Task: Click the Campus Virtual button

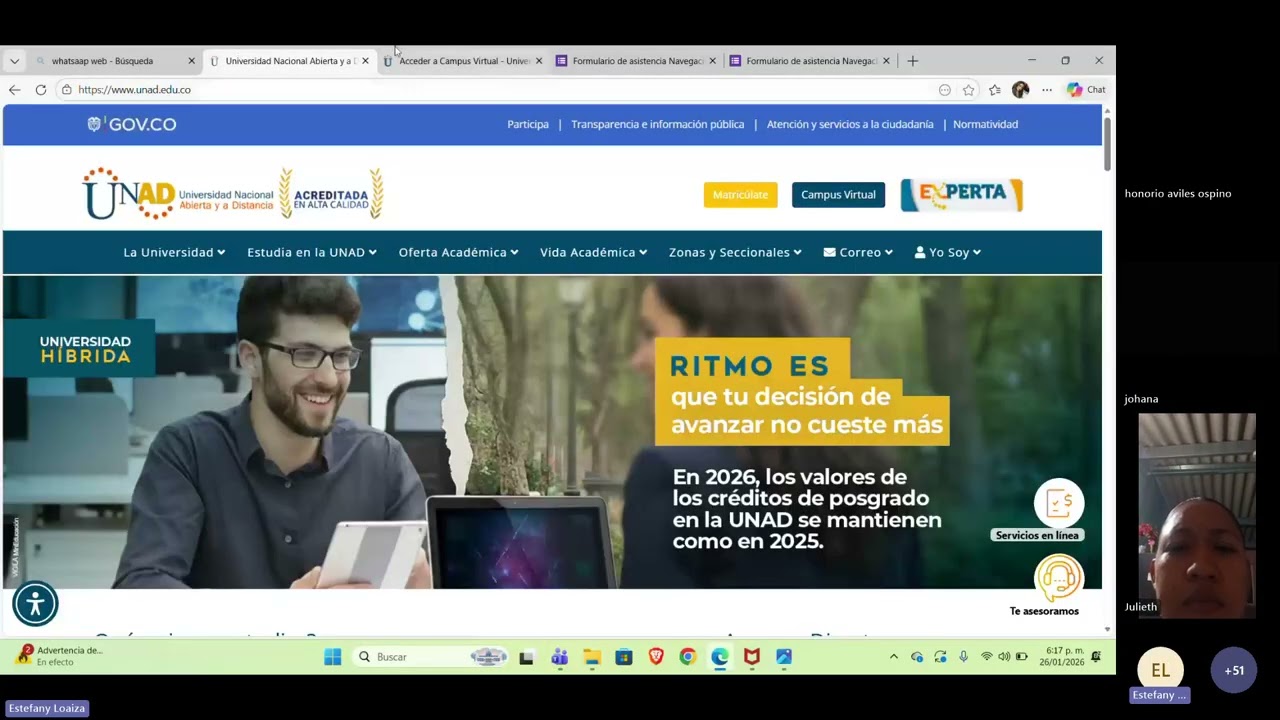Action: [x=838, y=195]
